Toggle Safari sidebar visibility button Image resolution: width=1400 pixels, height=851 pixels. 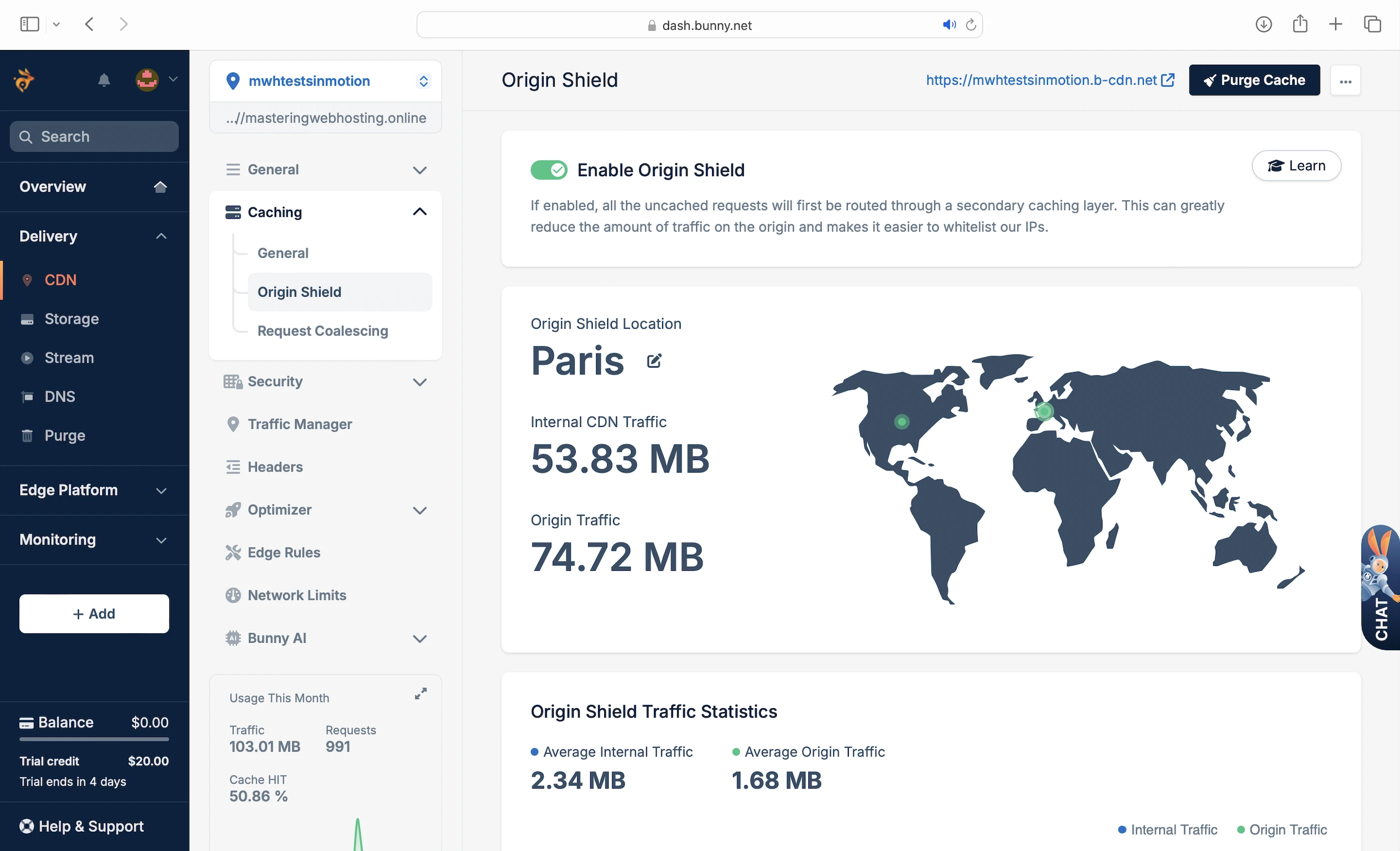(29, 24)
